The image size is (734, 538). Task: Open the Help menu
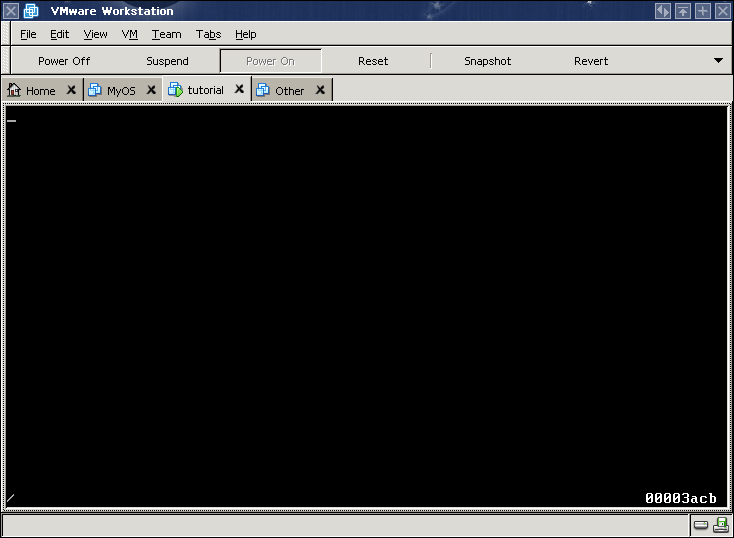click(246, 34)
